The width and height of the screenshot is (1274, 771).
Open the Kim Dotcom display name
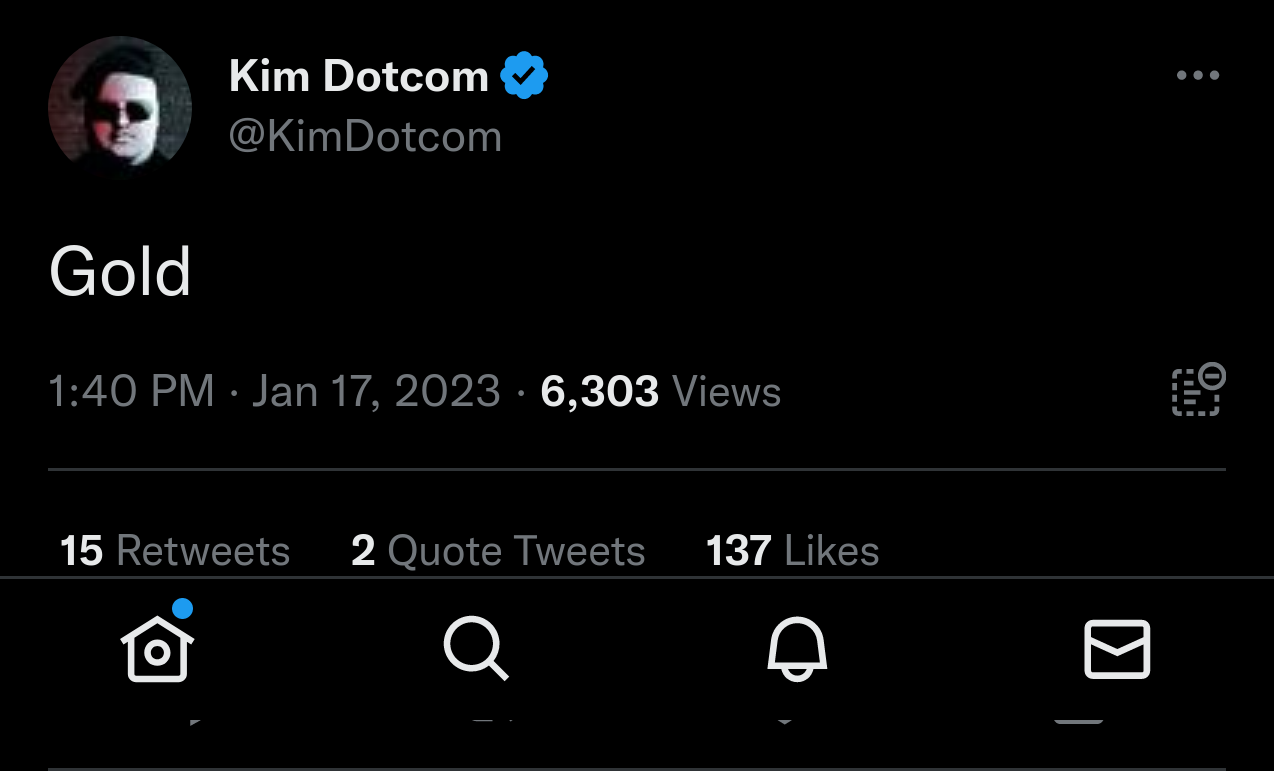(358, 76)
